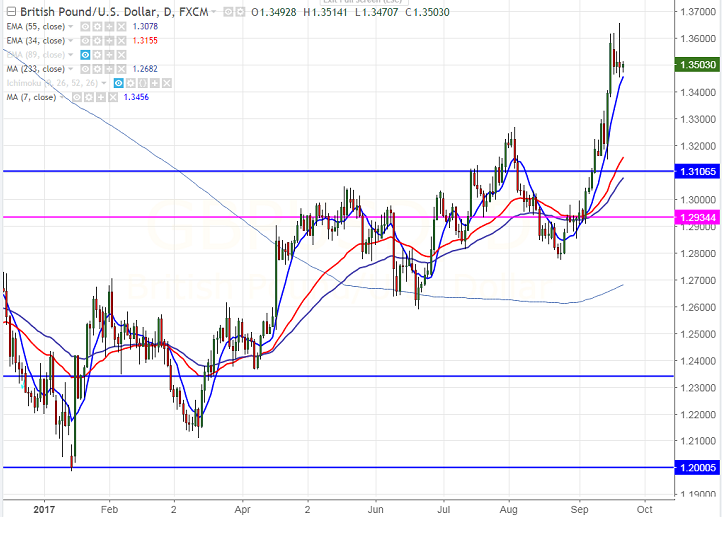Click plus icon on EMA (34, close)
The height and width of the screenshot is (543, 725).
[109, 41]
